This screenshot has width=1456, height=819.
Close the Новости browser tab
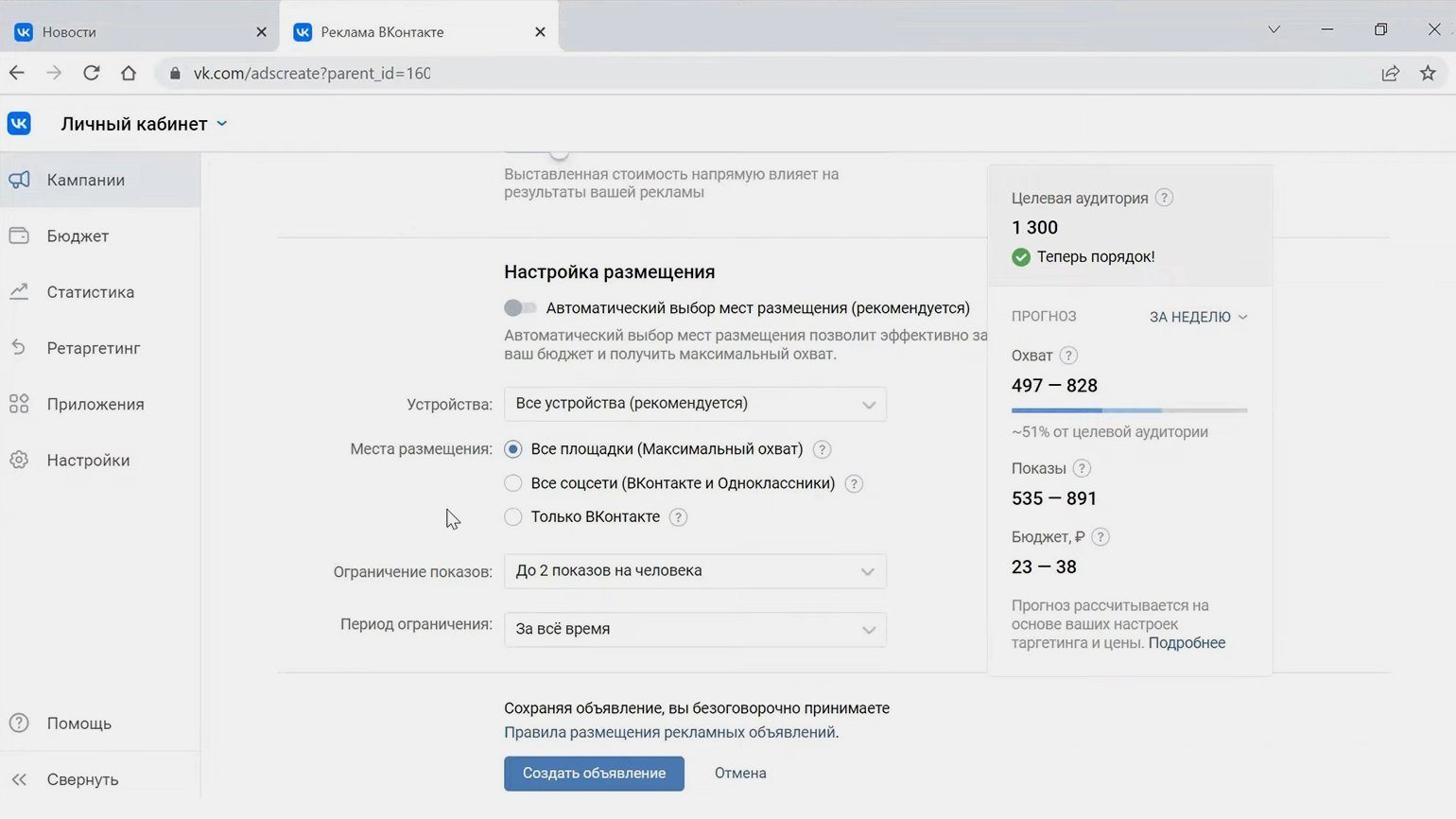[x=261, y=31]
